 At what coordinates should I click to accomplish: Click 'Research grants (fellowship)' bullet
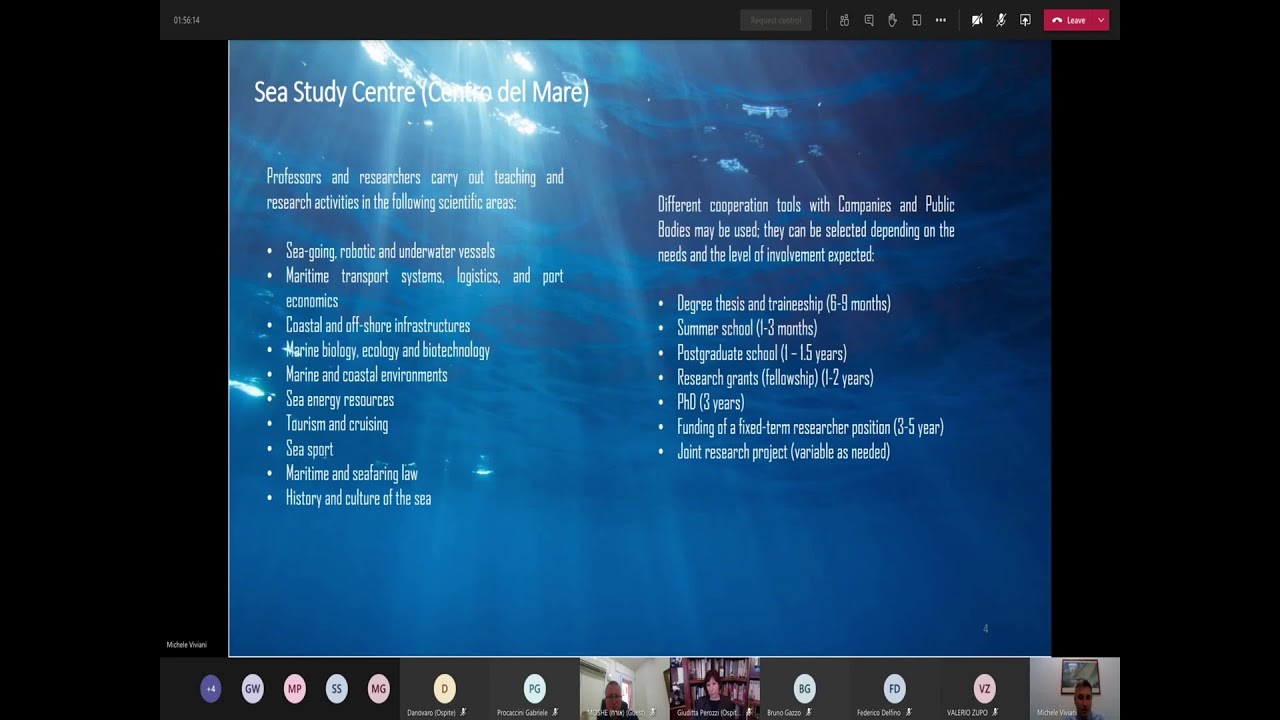coord(775,378)
